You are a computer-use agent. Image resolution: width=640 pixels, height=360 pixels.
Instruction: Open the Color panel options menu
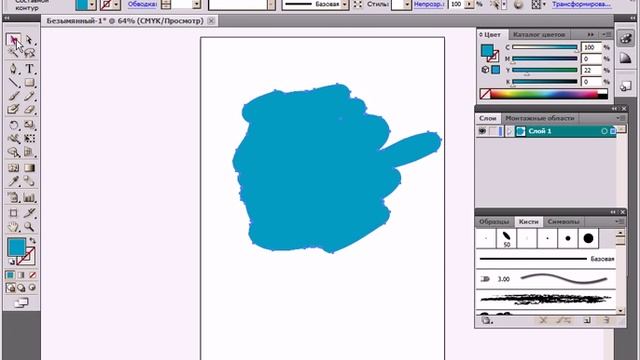click(606, 34)
